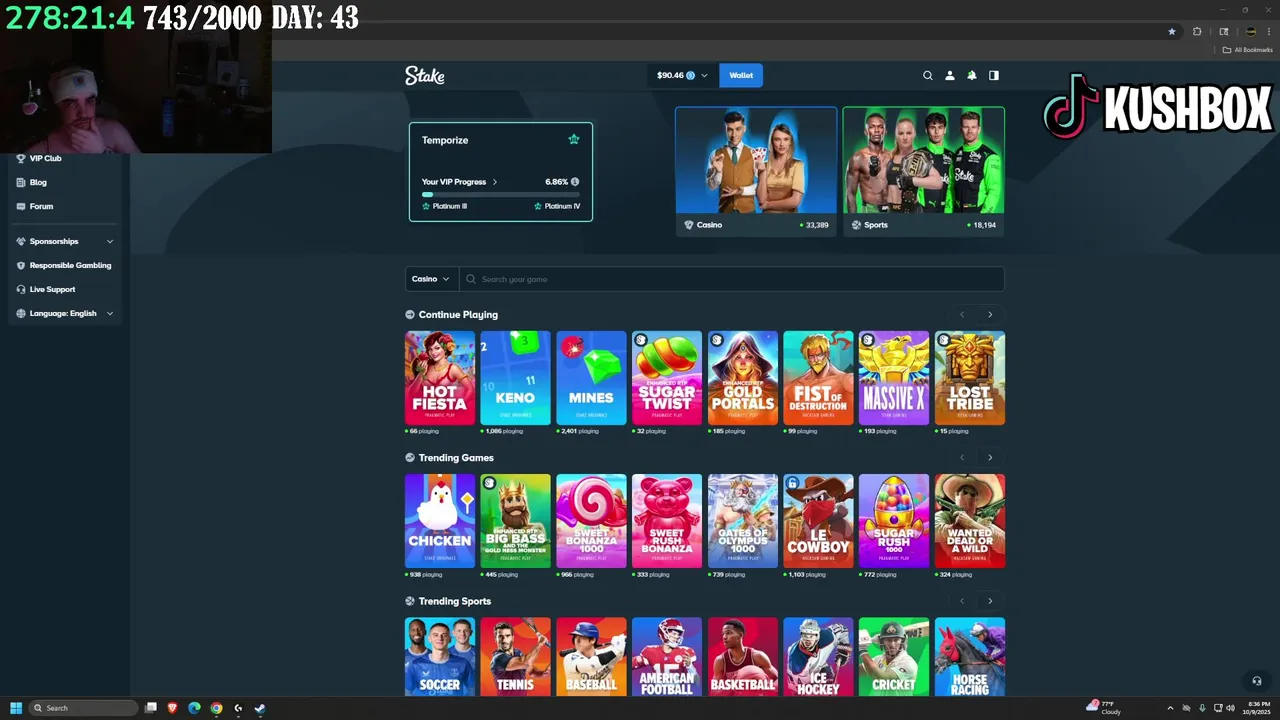
Task: Open the Casino search category dropdown
Action: [431, 279]
